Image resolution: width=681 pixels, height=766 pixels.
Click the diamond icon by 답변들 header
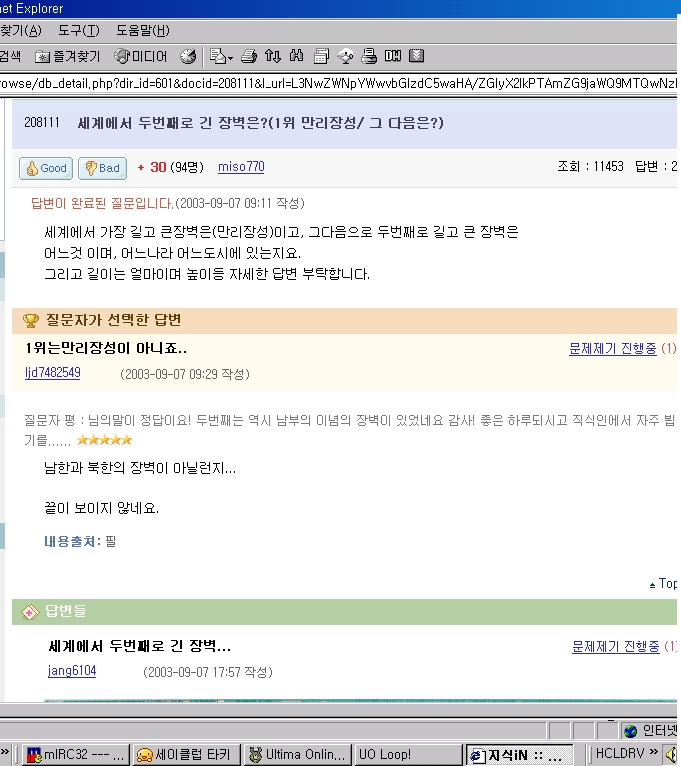(x=30, y=612)
